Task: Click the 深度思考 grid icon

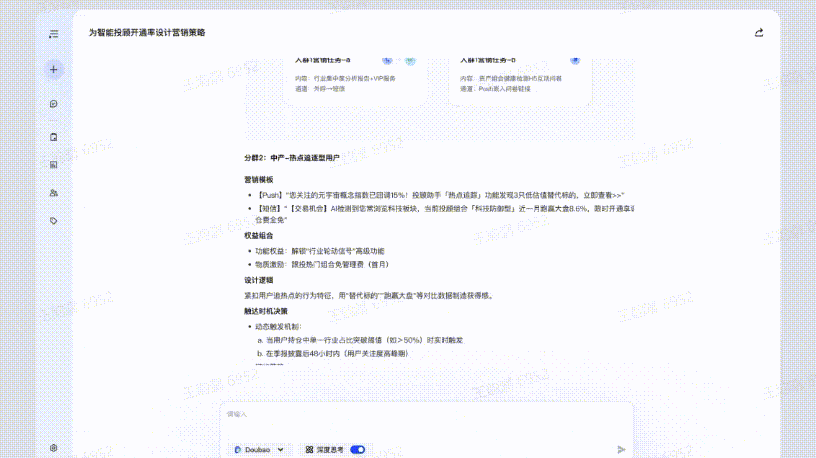Action: point(309,450)
